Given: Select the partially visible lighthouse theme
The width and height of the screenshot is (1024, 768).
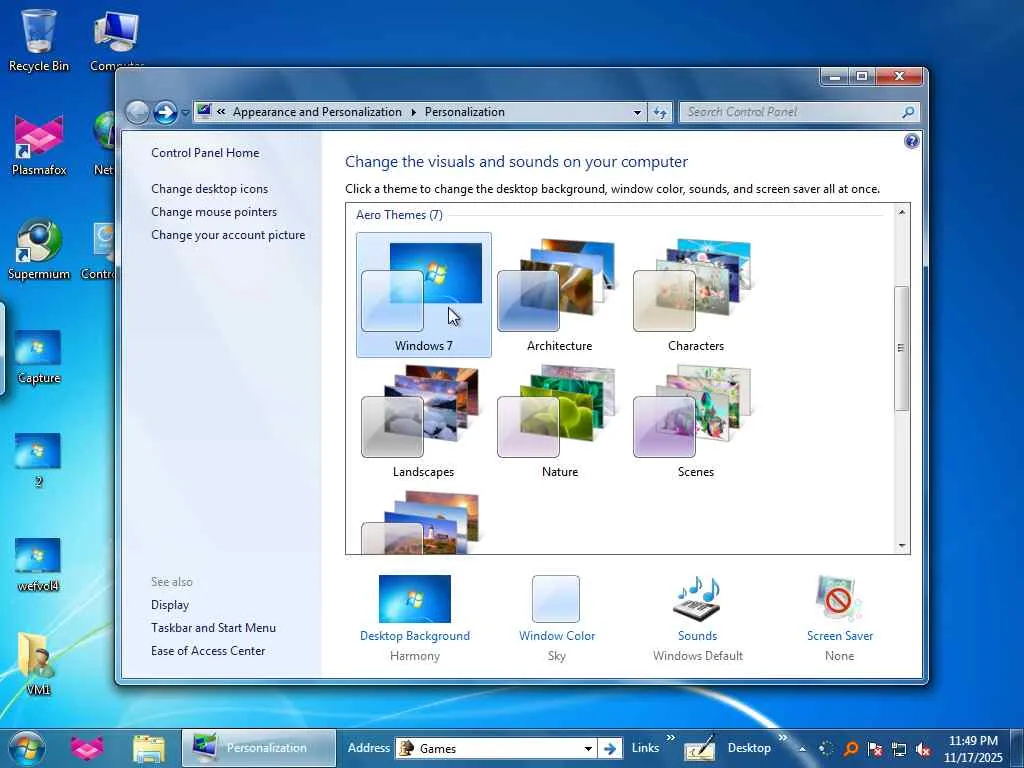Looking at the screenshot, I should [x=421, y=522].
